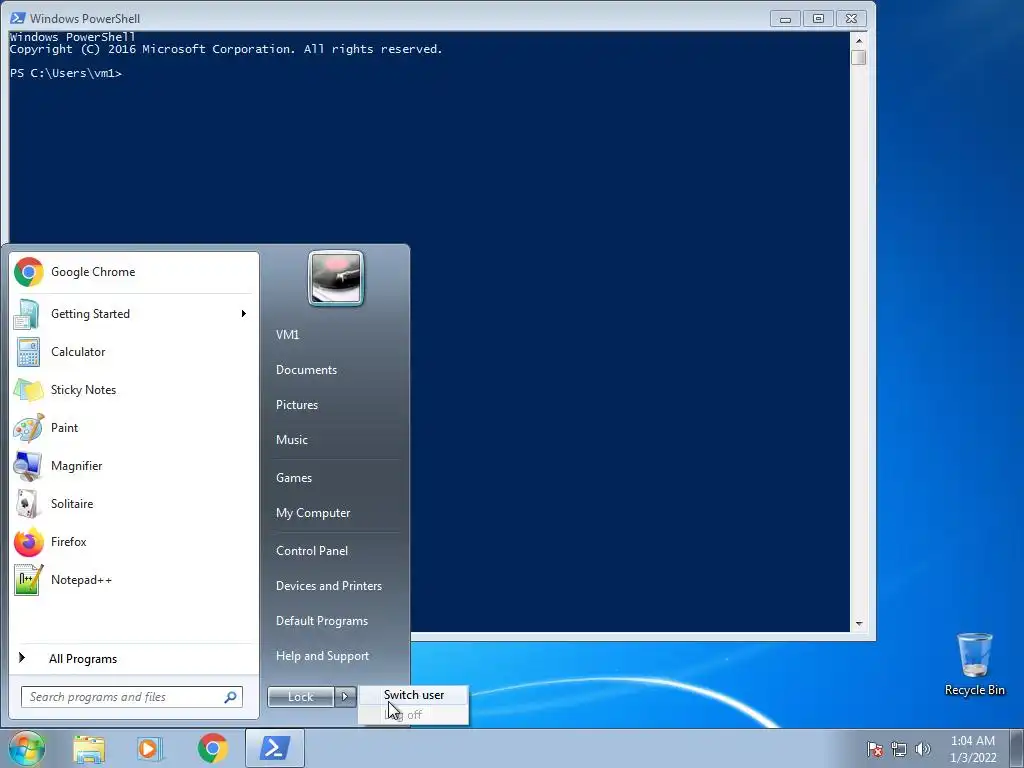Close the Windows PowerShell window

852,18
